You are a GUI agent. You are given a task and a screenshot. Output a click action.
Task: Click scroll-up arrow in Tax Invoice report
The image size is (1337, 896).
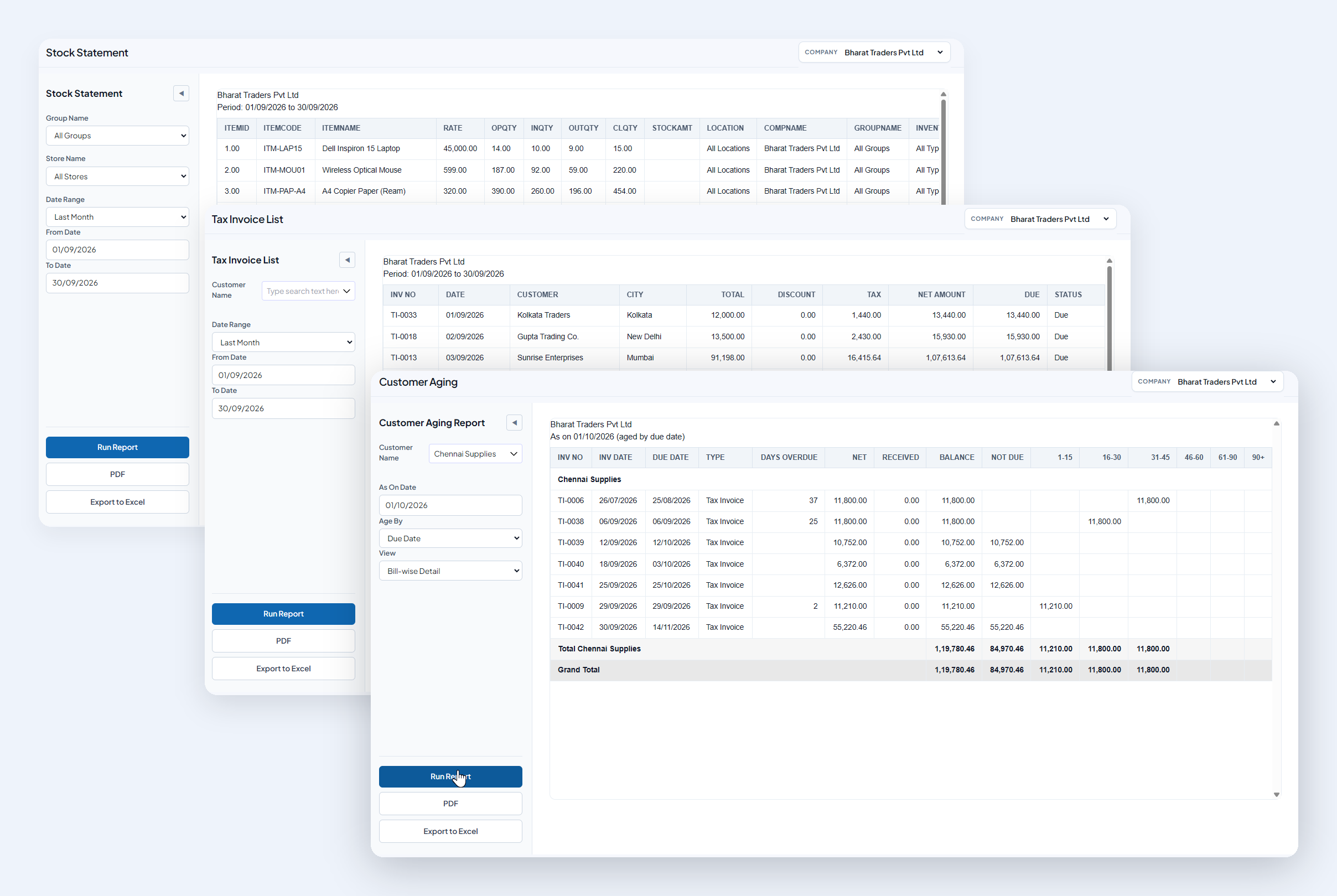[x=1109, y=261]
